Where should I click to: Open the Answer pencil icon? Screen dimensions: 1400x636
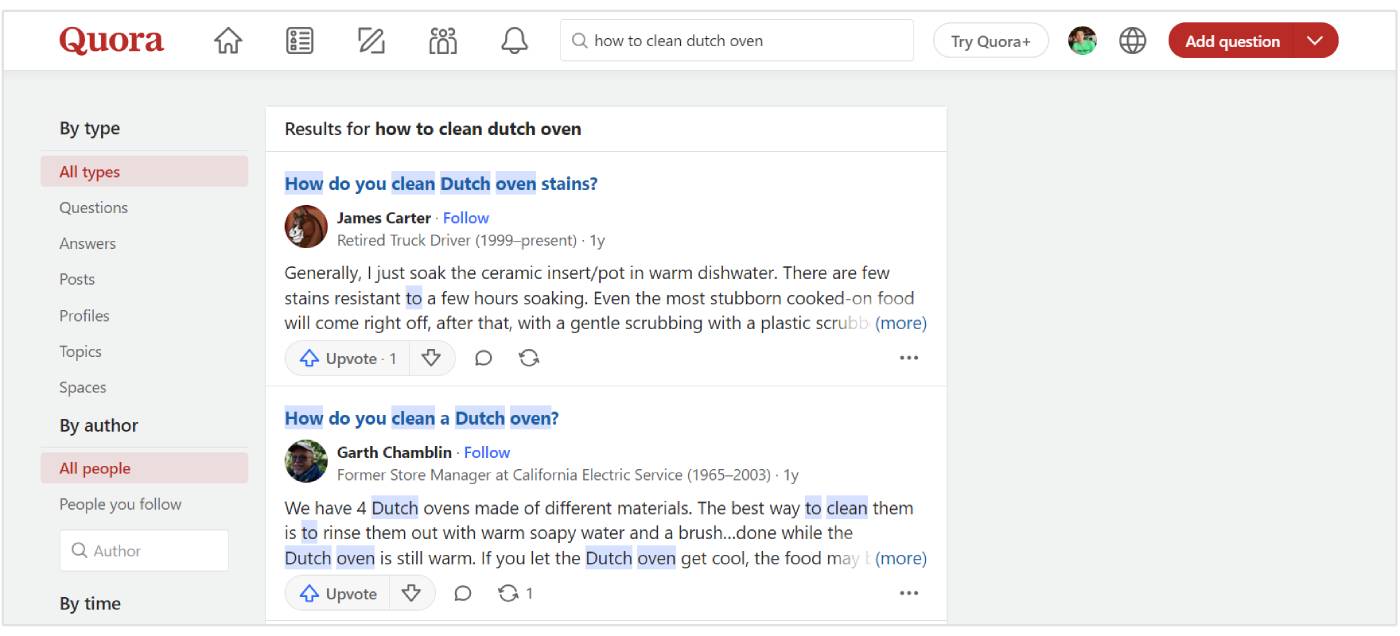371,41
